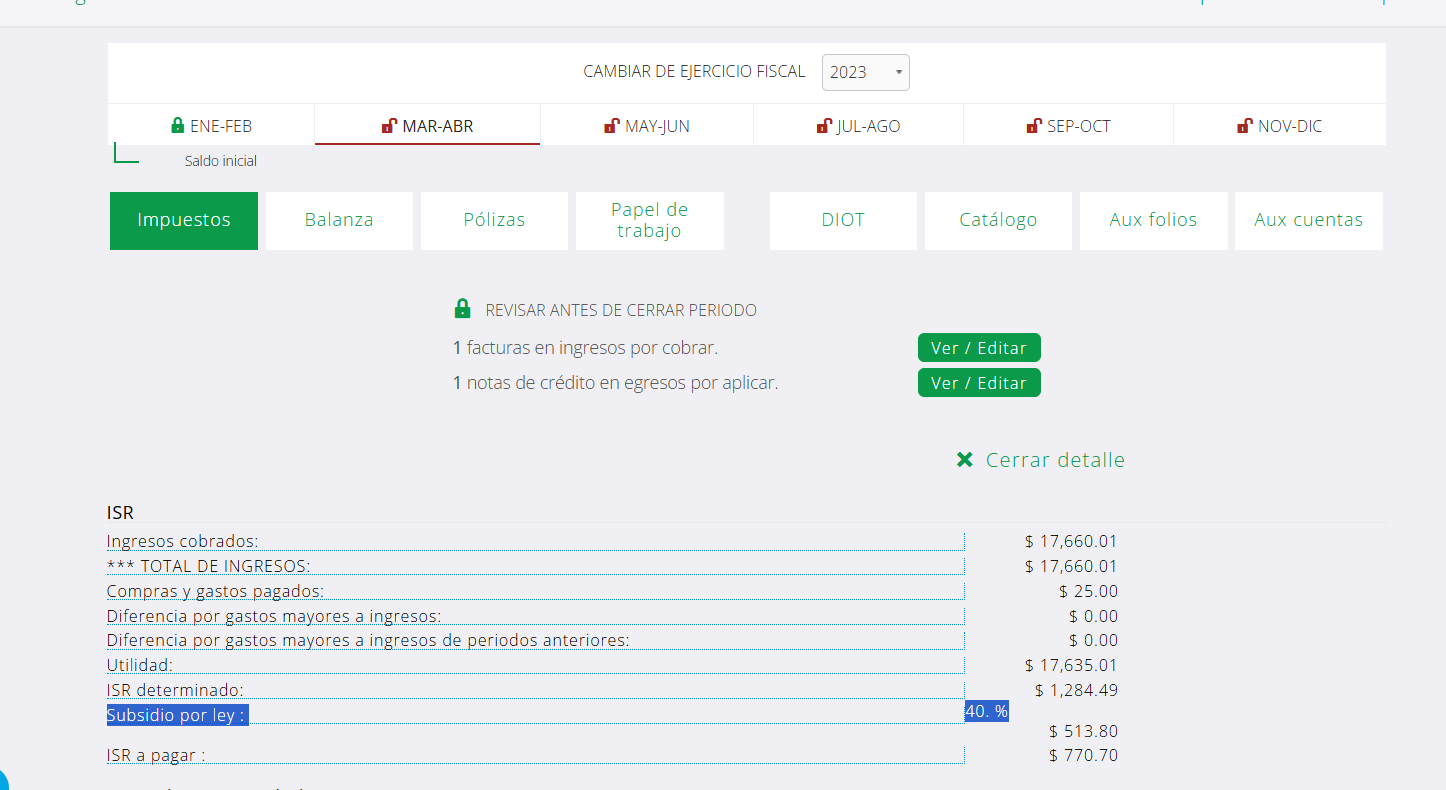This screenshot has width=1446, height=790.
Task: Click the X icon beside Cerrar detalle
Action: (x=965, y=460)
